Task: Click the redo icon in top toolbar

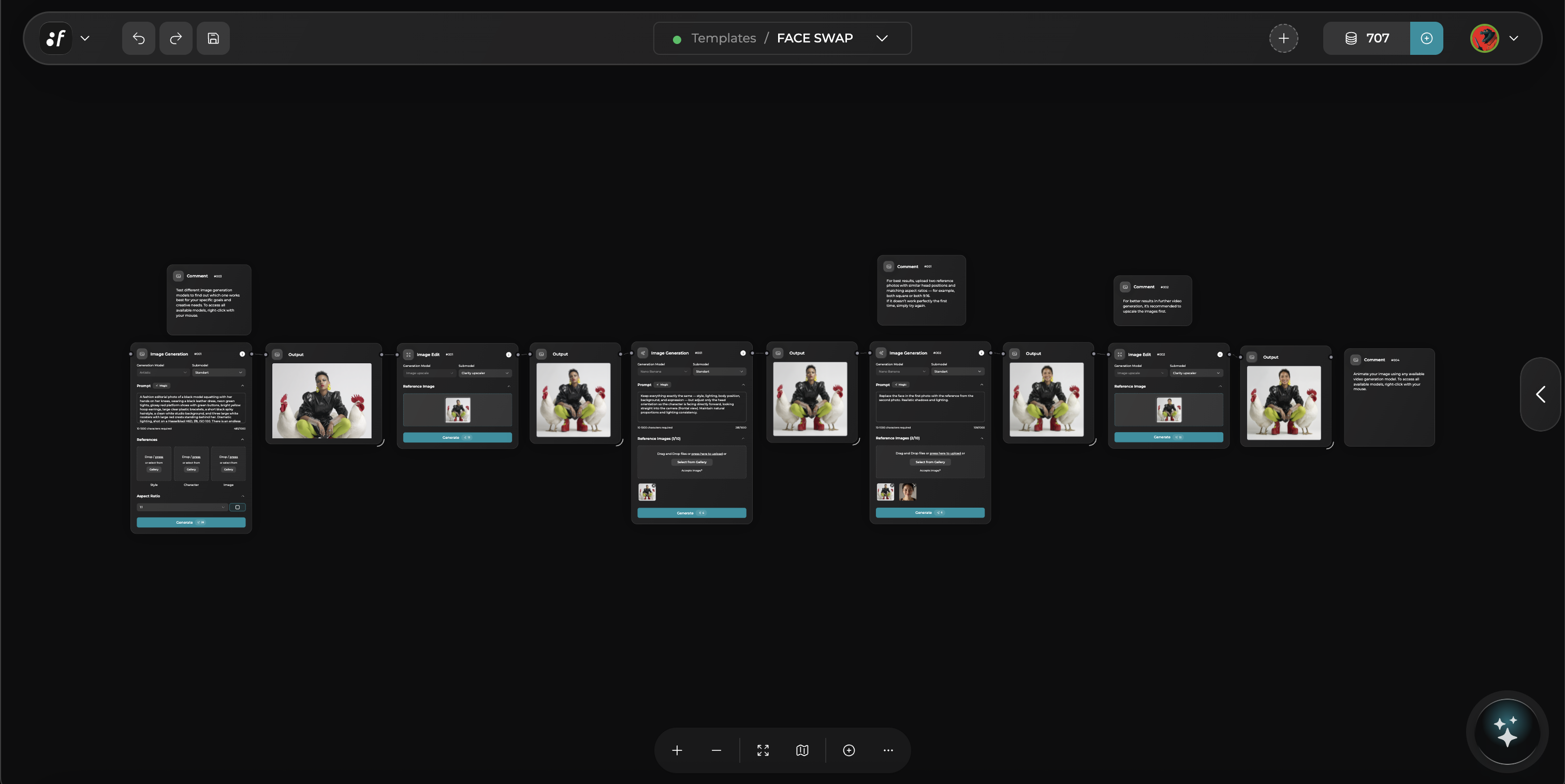Action: 175,38
